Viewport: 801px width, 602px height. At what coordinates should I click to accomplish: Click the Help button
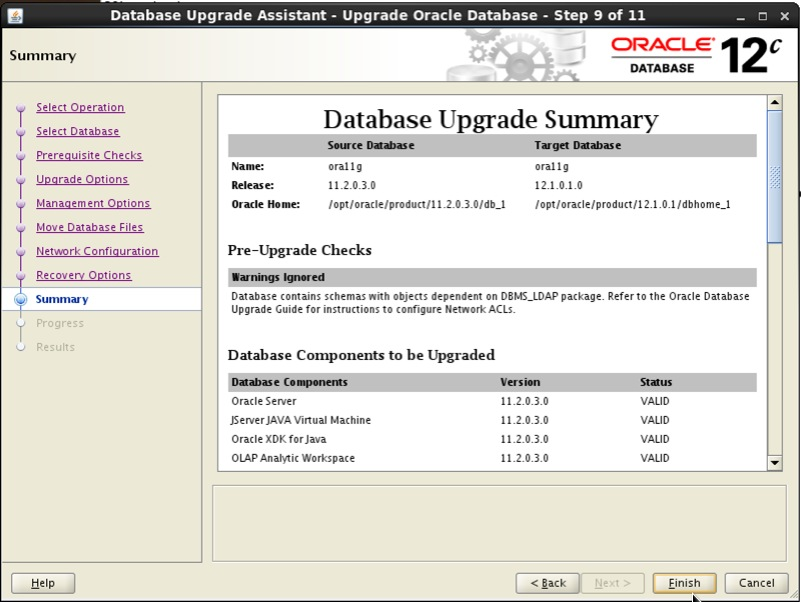(x=43, y=583)
